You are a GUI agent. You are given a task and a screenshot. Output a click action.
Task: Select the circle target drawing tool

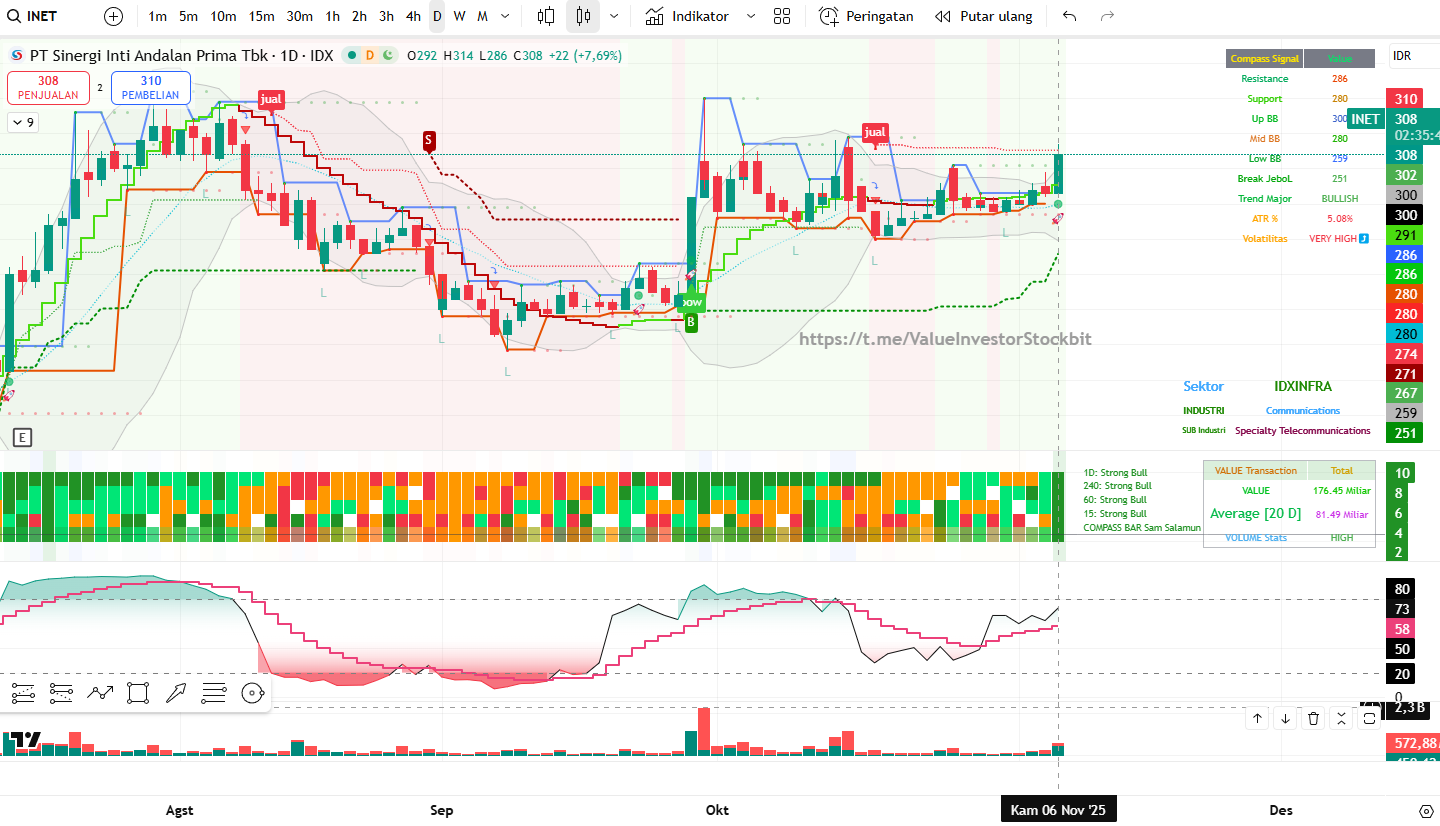coord(252,692)
